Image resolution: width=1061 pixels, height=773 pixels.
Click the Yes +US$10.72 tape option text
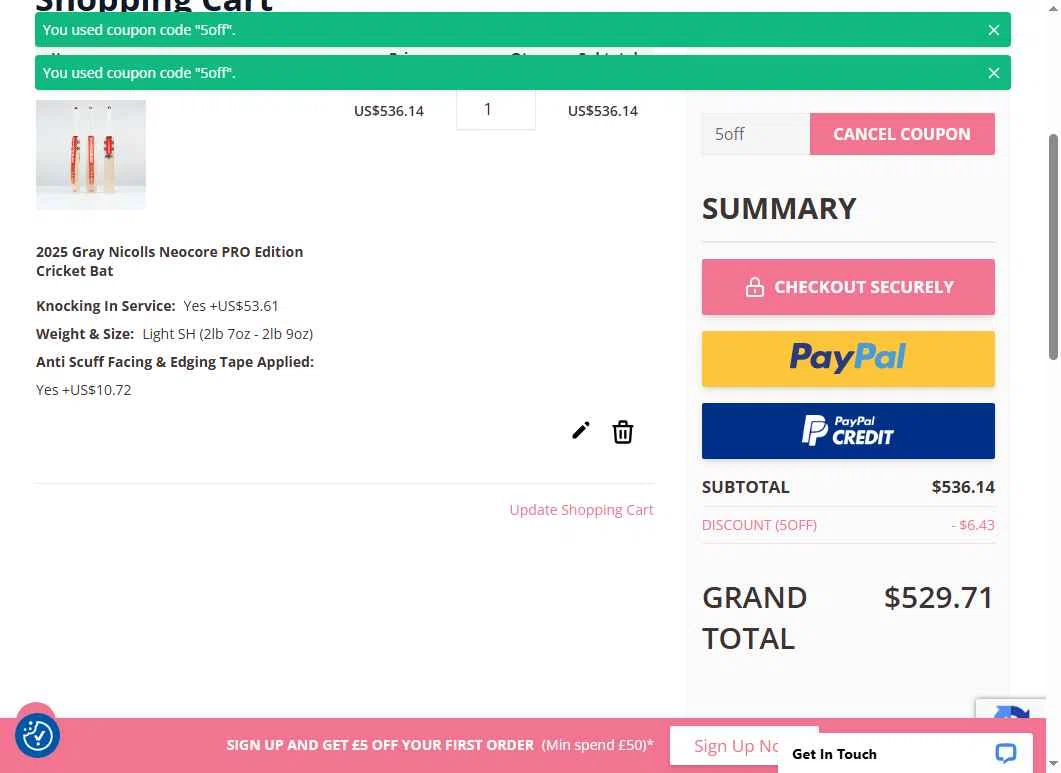pyautogui.click(x=83, y=390)
